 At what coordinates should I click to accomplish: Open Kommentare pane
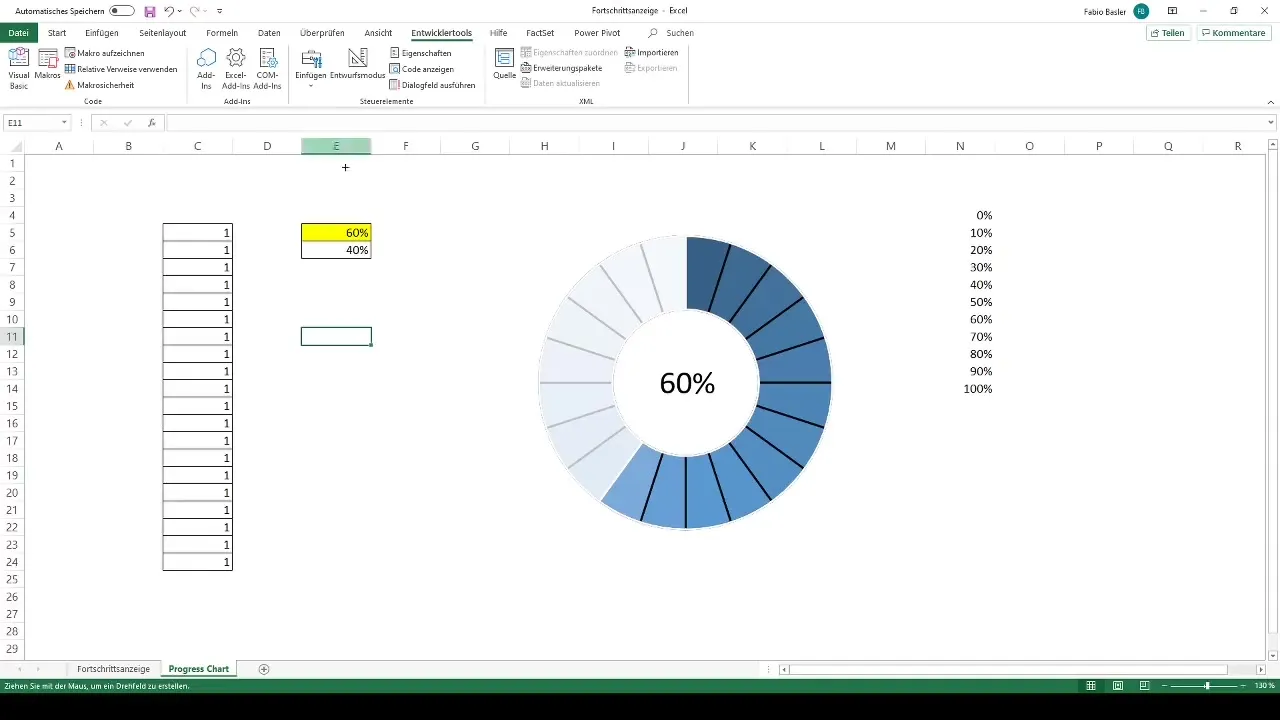(1233, 33)
